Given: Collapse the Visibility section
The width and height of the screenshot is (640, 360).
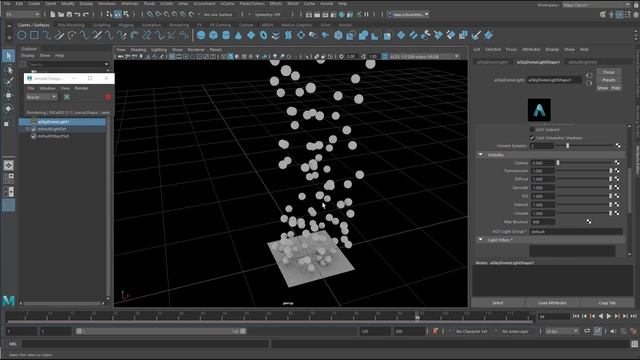Looking at the screenshot, I should coord(480,155).
